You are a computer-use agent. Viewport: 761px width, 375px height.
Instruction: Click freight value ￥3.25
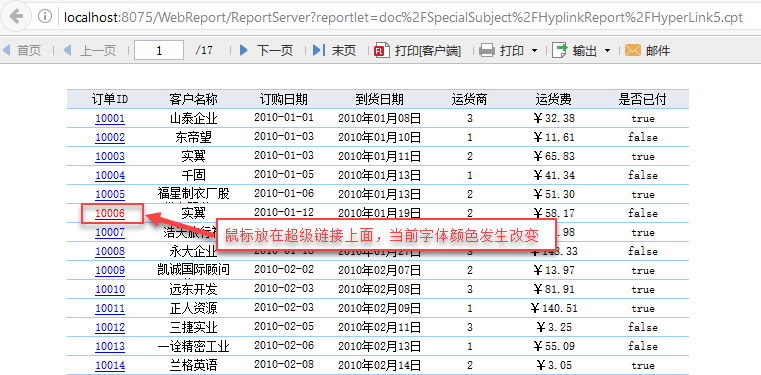[554, 327]
